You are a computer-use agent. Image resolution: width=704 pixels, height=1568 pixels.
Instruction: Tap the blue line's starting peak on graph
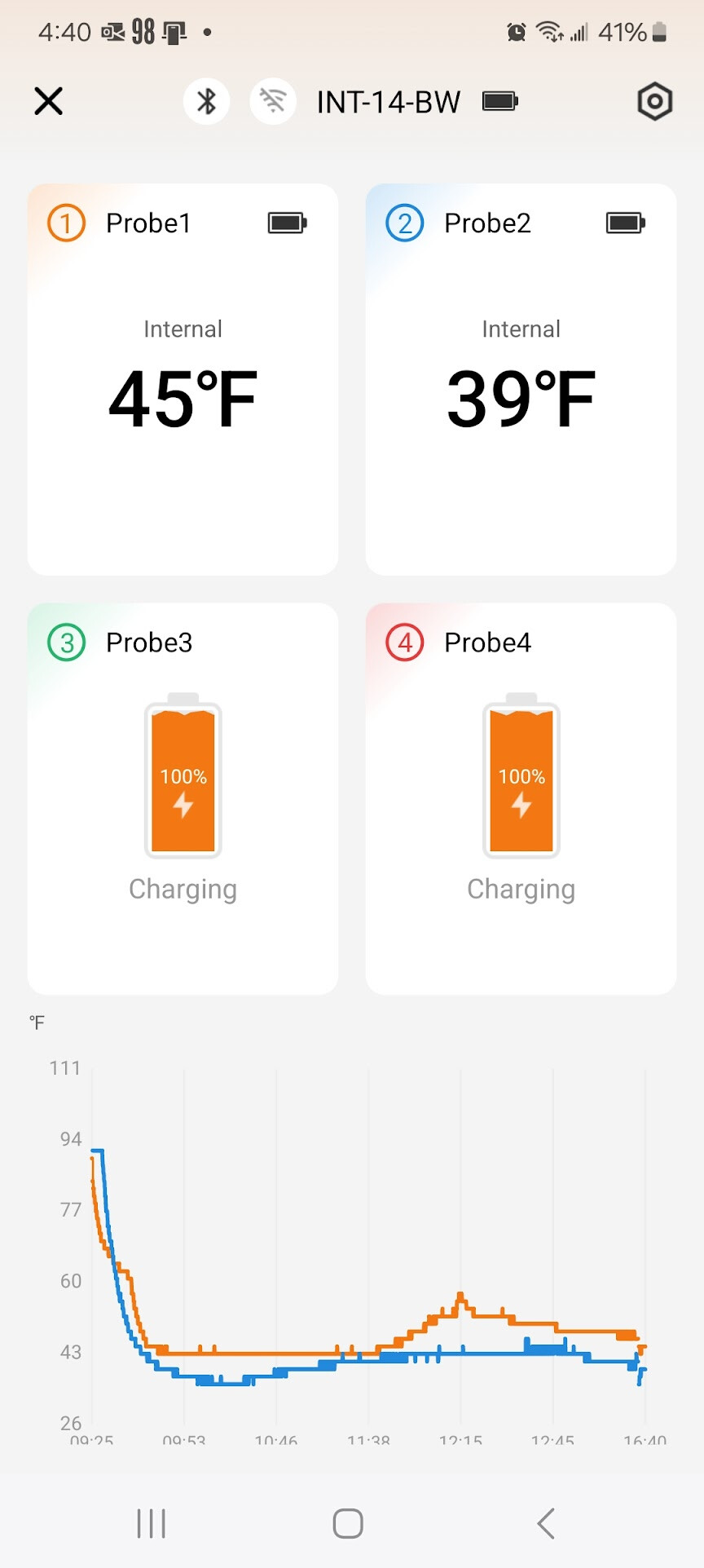pos(97,1151)
